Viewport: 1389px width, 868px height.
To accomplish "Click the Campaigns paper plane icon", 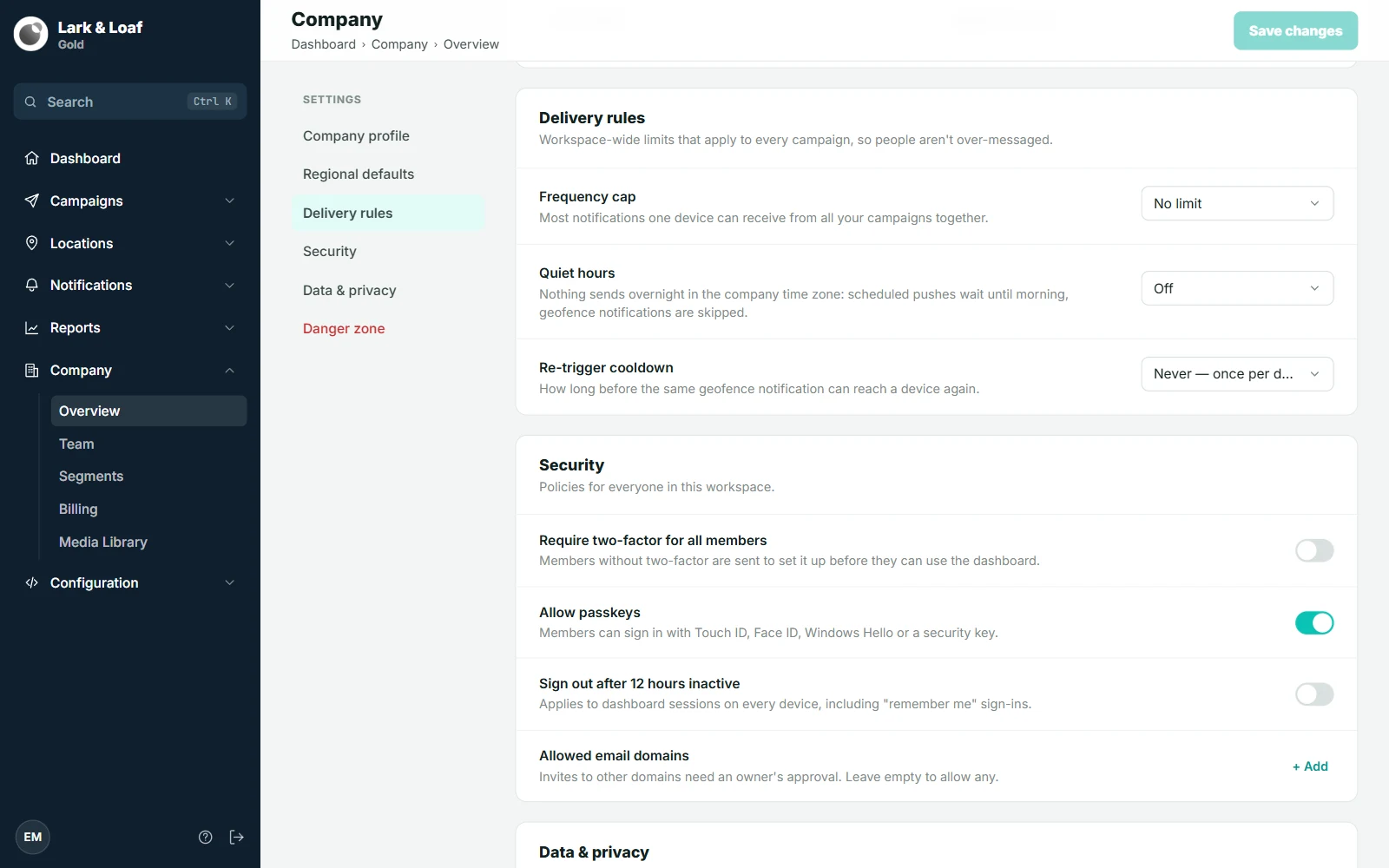I will [x=32, y=201].
